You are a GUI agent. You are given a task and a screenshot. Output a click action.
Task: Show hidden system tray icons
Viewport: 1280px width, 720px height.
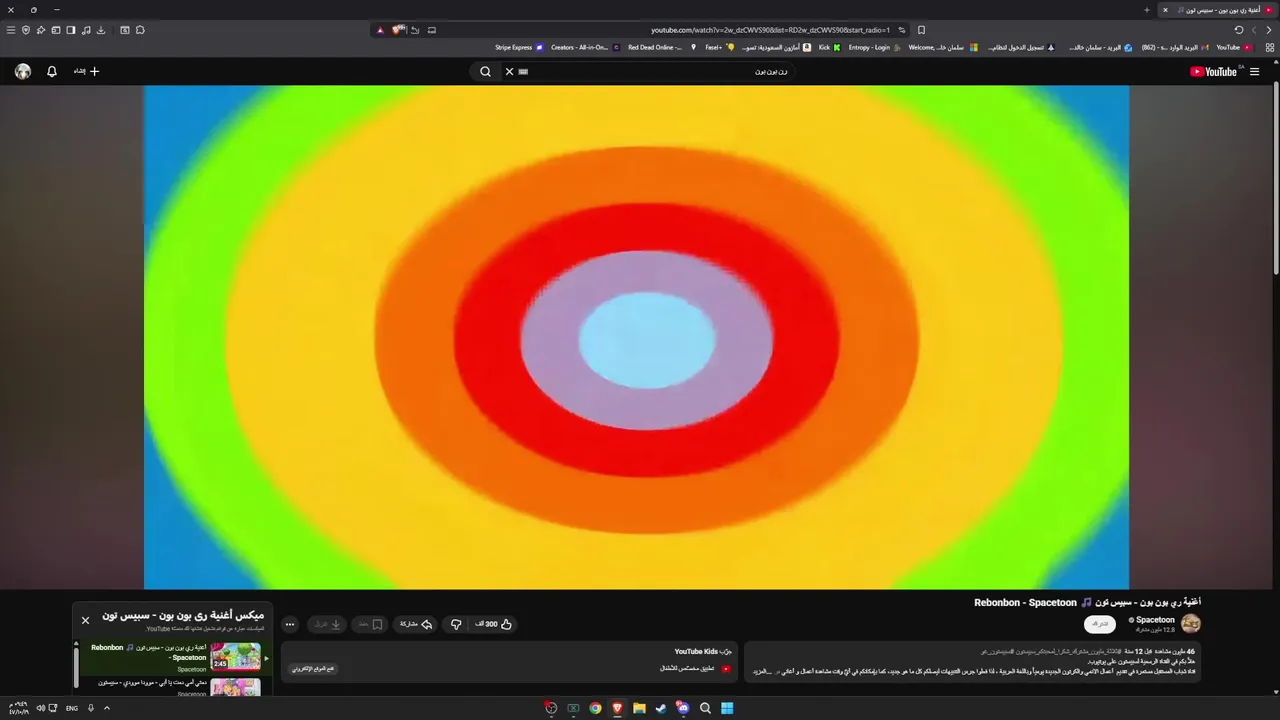pos(107,708)
